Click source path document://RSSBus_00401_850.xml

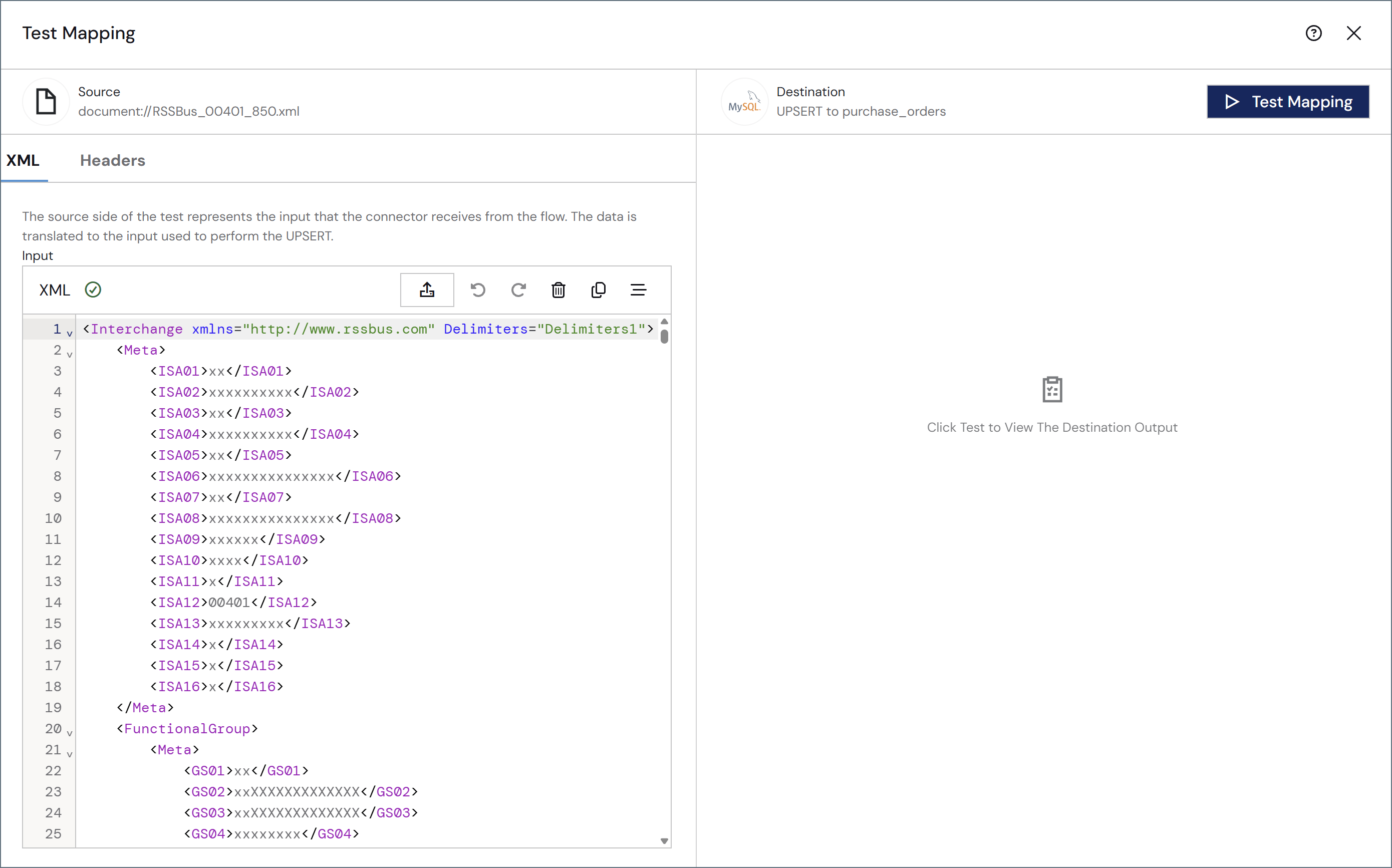pyautogui.click(x=189, y=111)
